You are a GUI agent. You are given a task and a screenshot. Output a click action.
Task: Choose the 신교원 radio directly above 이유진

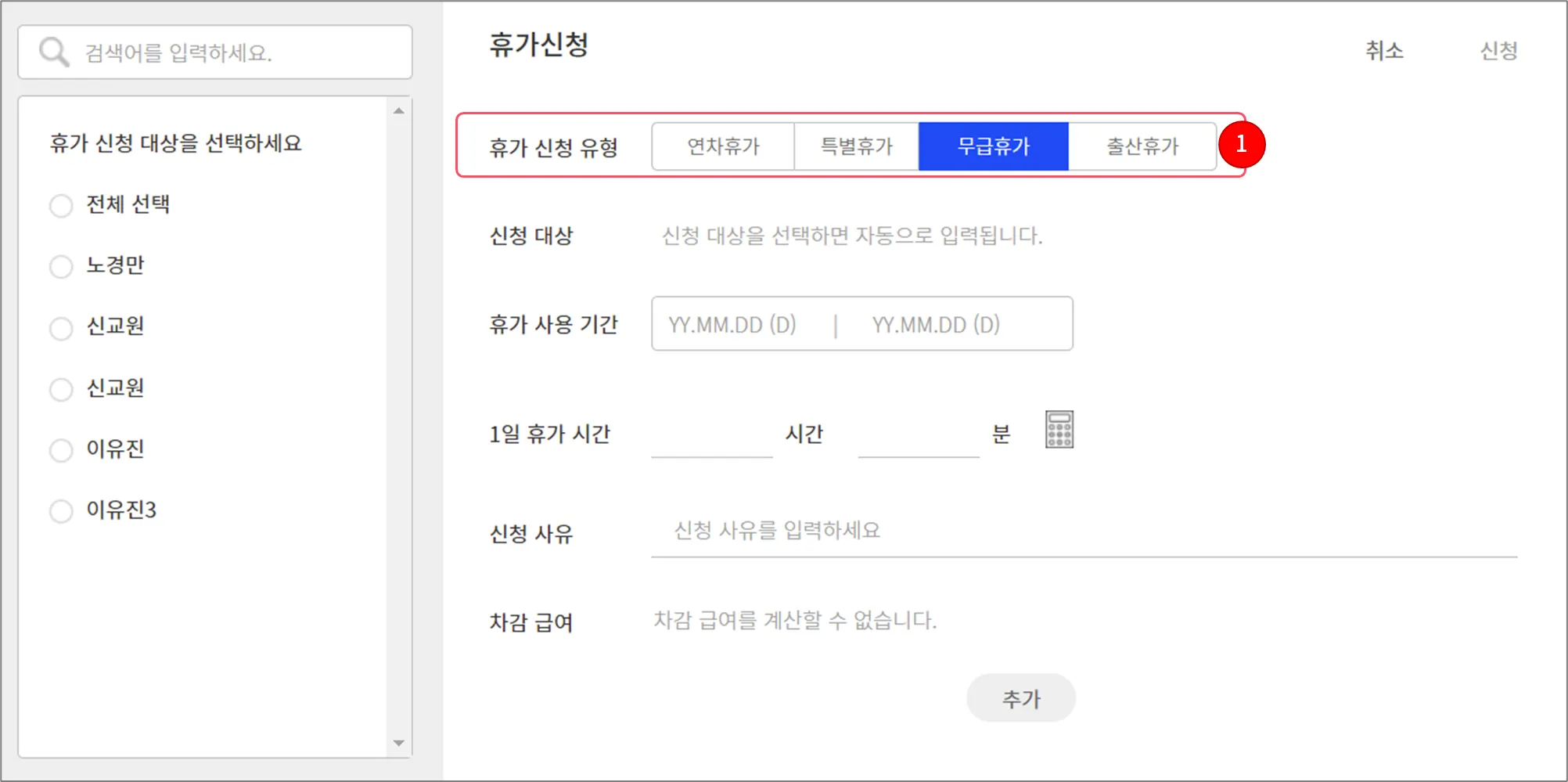[x=61, y=389]
